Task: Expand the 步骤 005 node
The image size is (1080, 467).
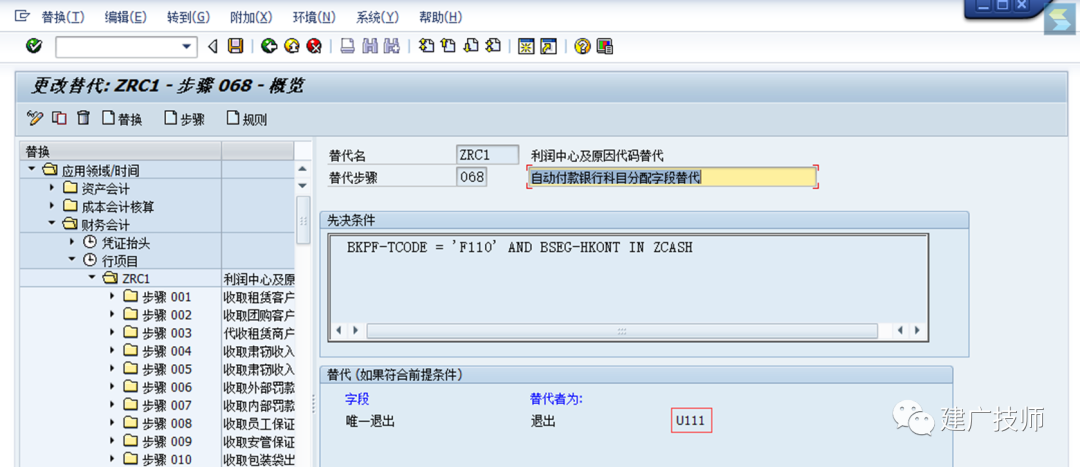Action: (x=112, y=369)
